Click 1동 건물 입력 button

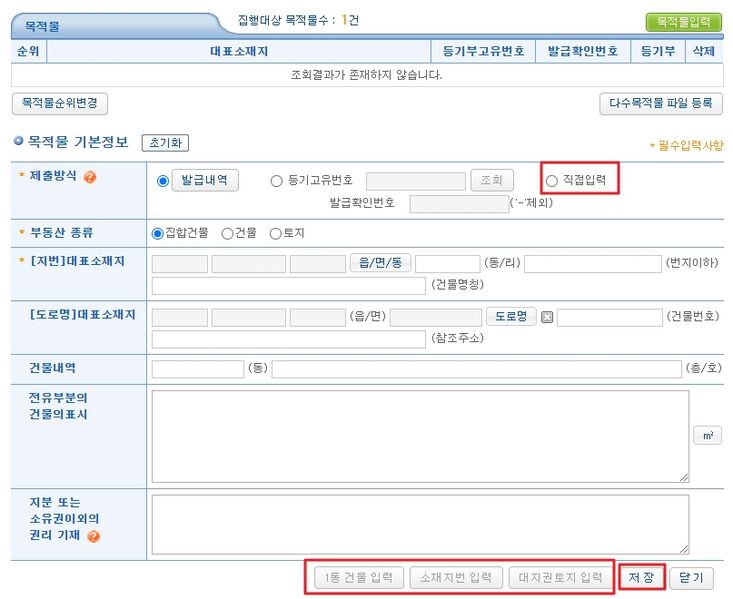359,578
